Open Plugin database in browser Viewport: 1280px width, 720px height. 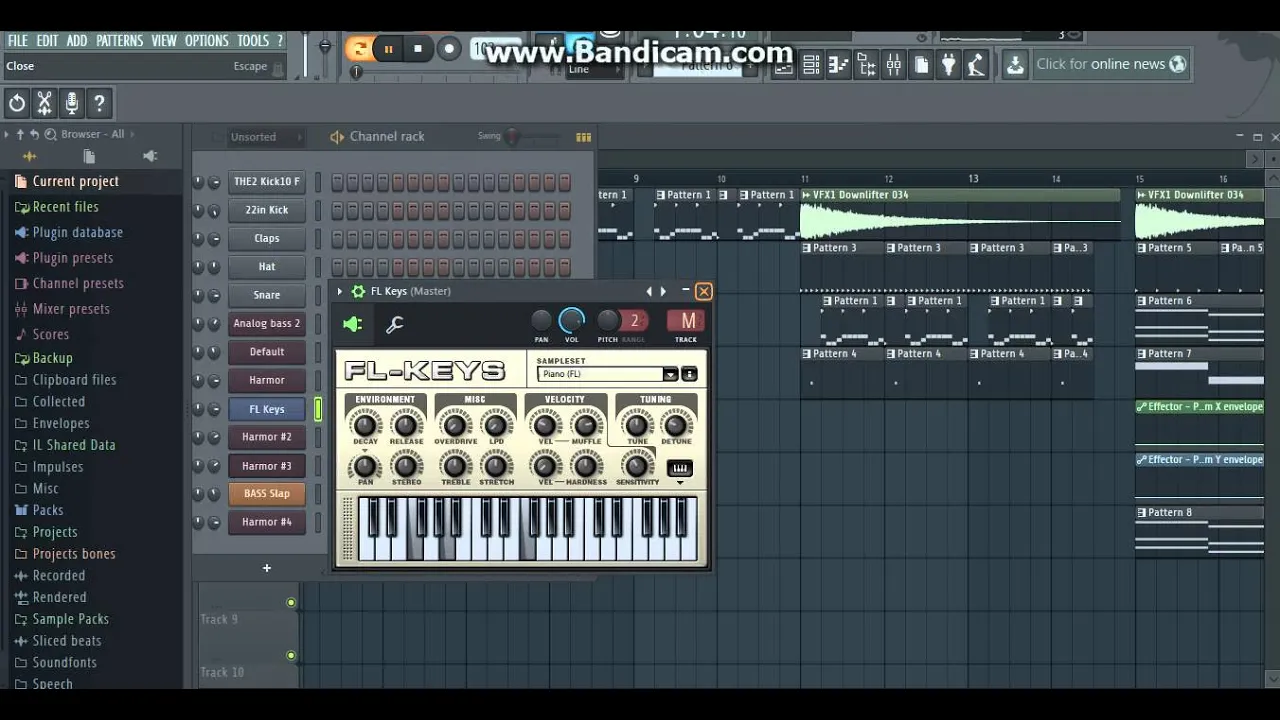[77, 232]
